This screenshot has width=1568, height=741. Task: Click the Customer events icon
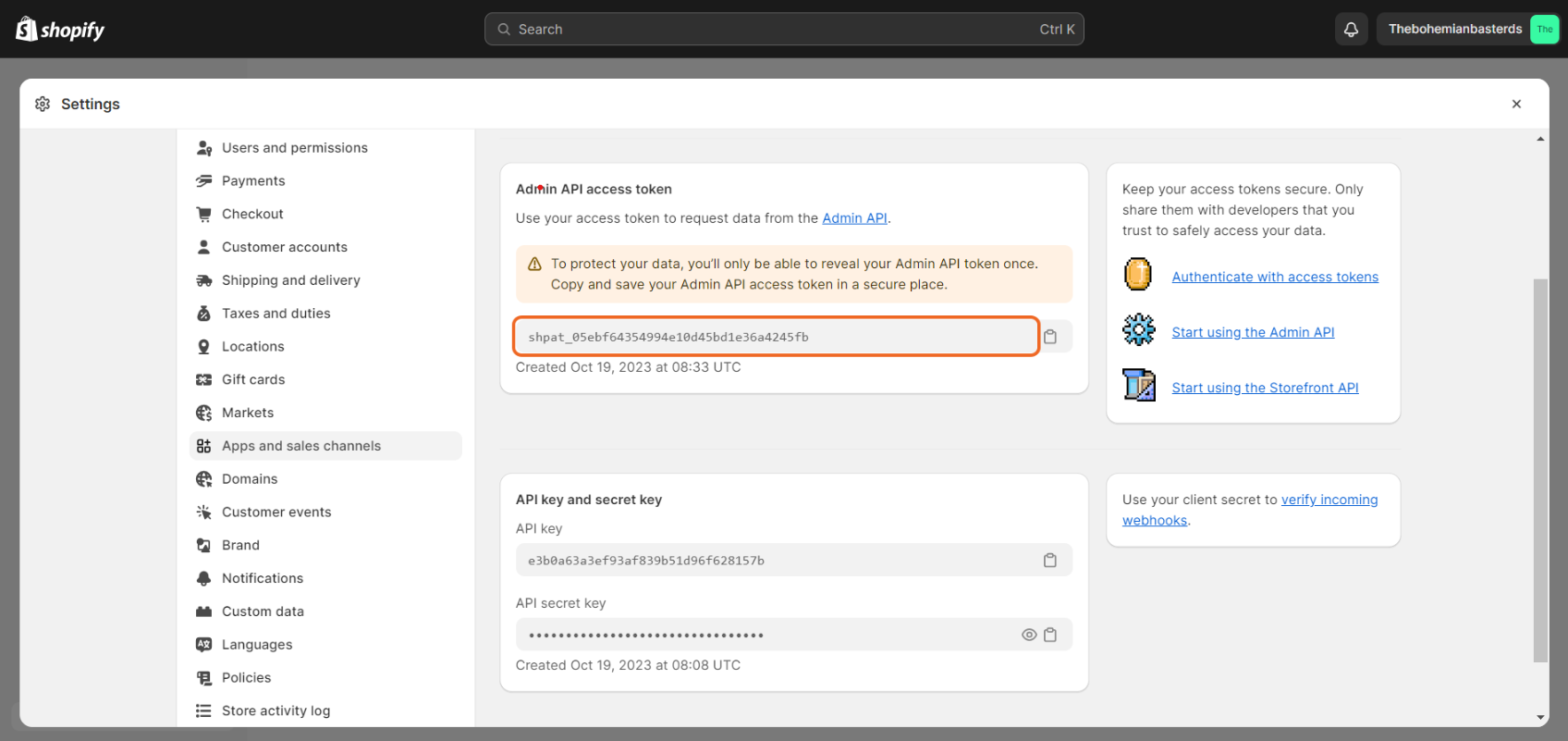coord(204,513)
